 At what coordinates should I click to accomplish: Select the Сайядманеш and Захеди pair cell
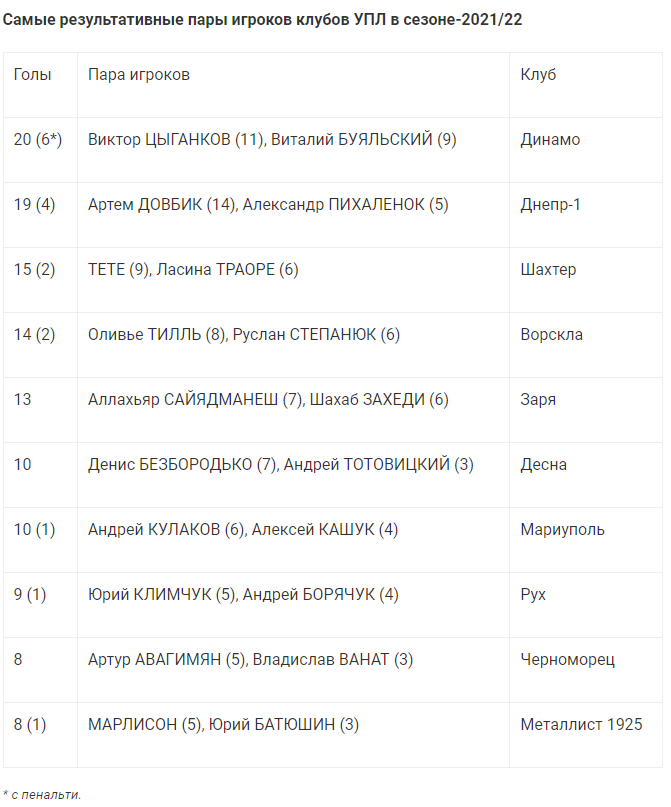[x=268, y=400]
